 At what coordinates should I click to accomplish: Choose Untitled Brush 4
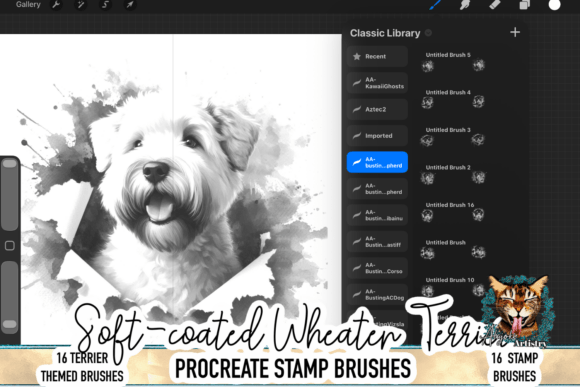point(453,99)
